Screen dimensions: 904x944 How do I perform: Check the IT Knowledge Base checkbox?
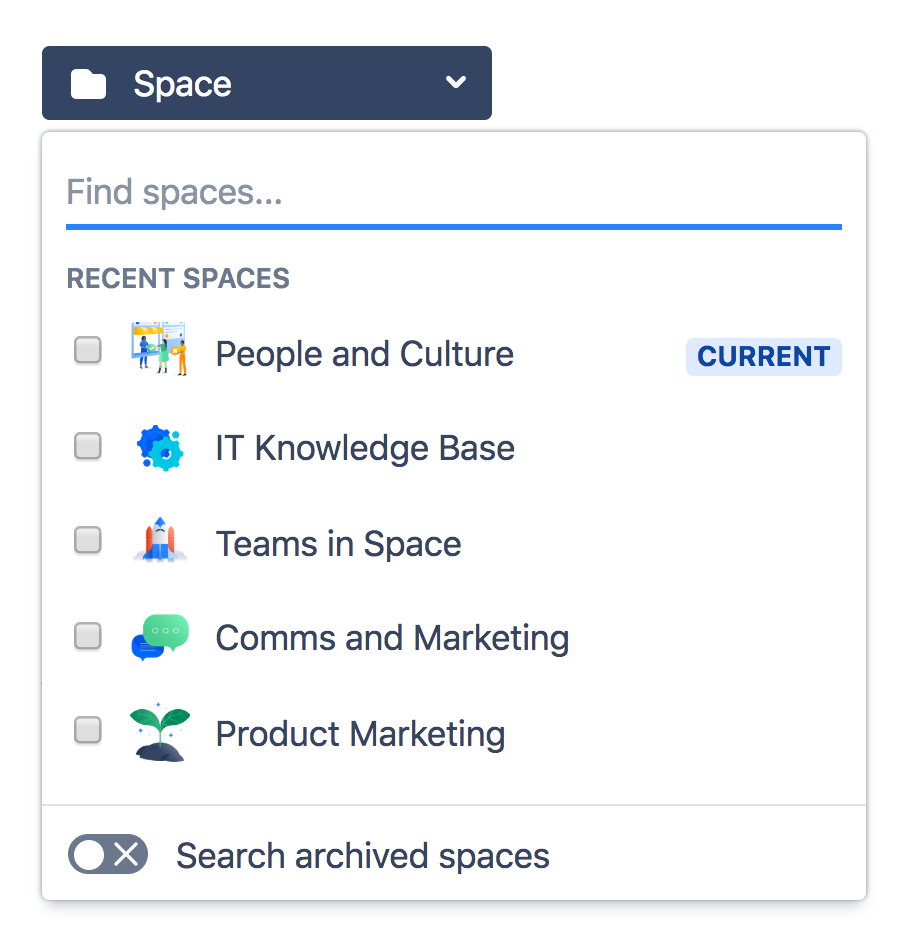tap(88, 446)
